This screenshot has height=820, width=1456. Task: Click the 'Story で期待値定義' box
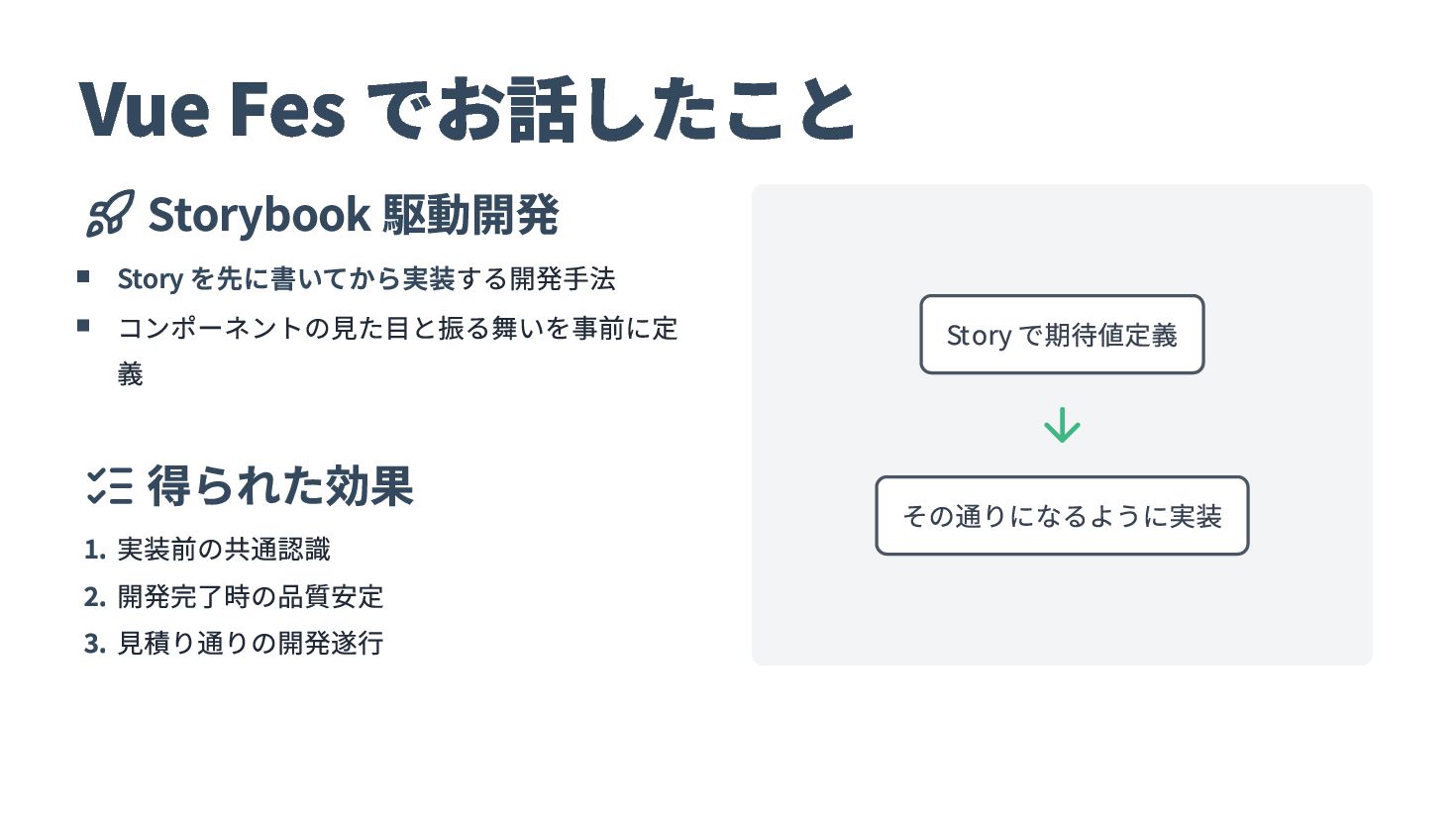(1062, 335)
